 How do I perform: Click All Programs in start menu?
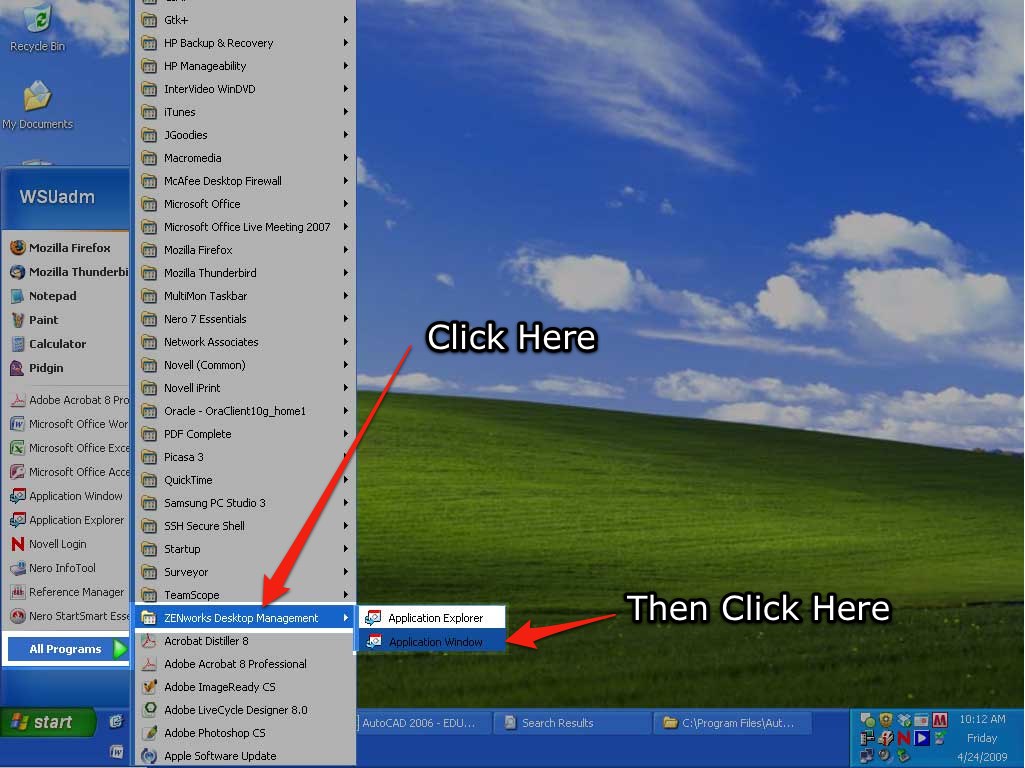pos(67,649)
